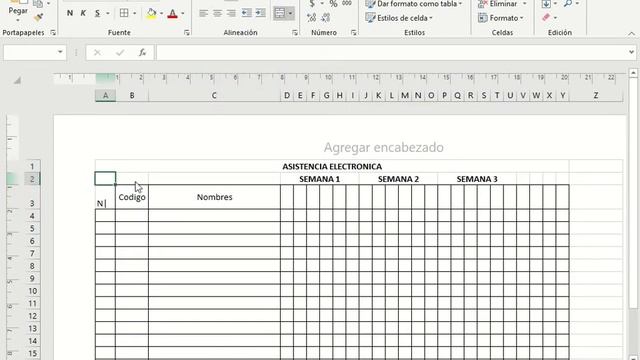This screenshot has width=640, height=360.
Task: Open the Eliminar dropdown arrow
Action: point(524,4)
